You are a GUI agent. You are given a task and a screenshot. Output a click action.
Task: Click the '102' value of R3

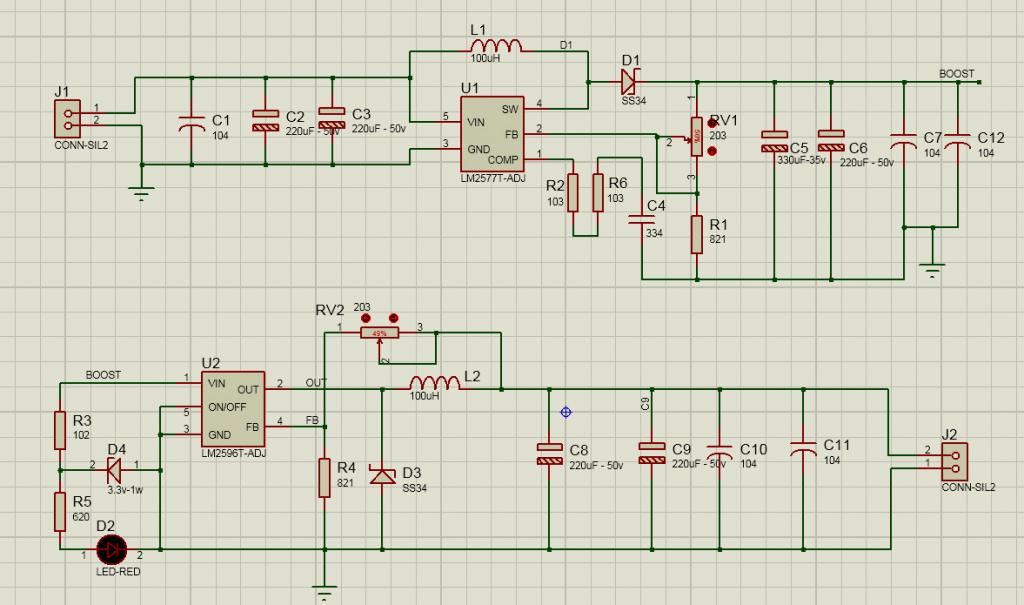click(81, 435)
